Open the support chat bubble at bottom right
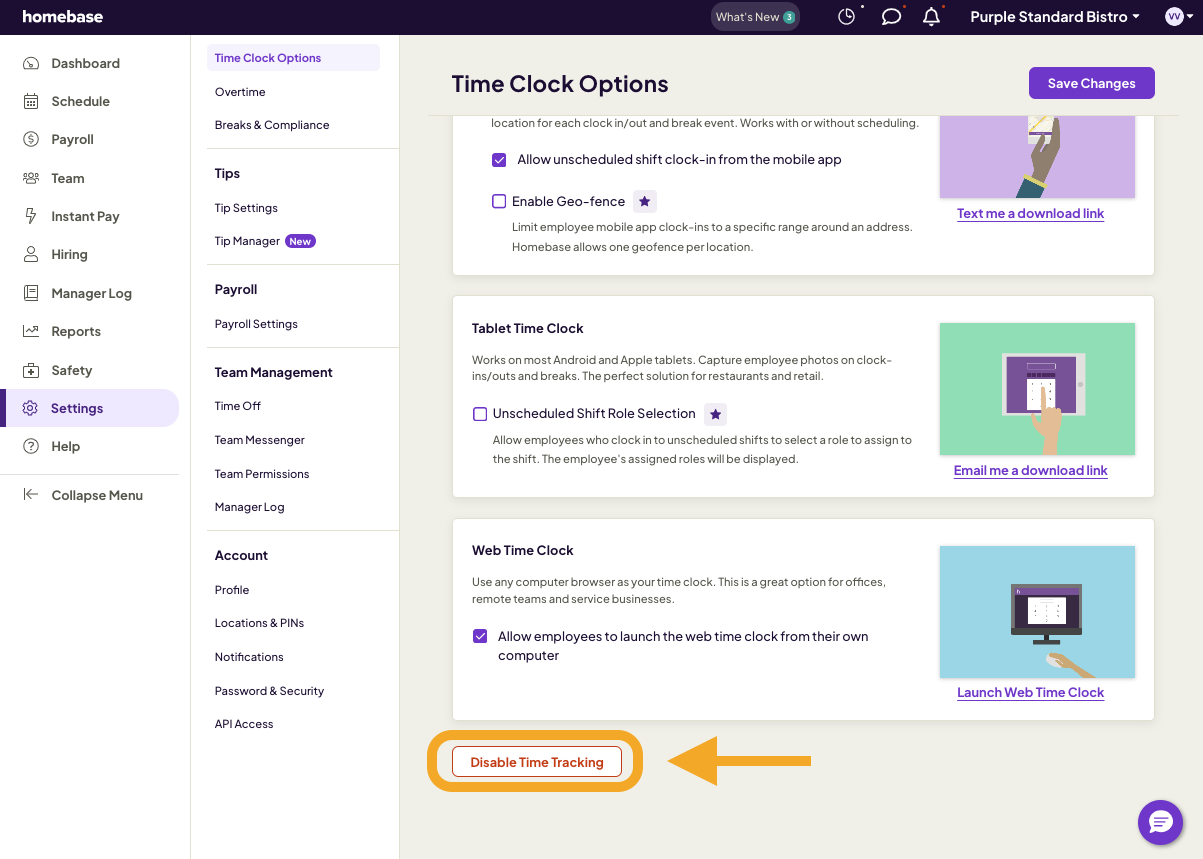 (1160, 822)
